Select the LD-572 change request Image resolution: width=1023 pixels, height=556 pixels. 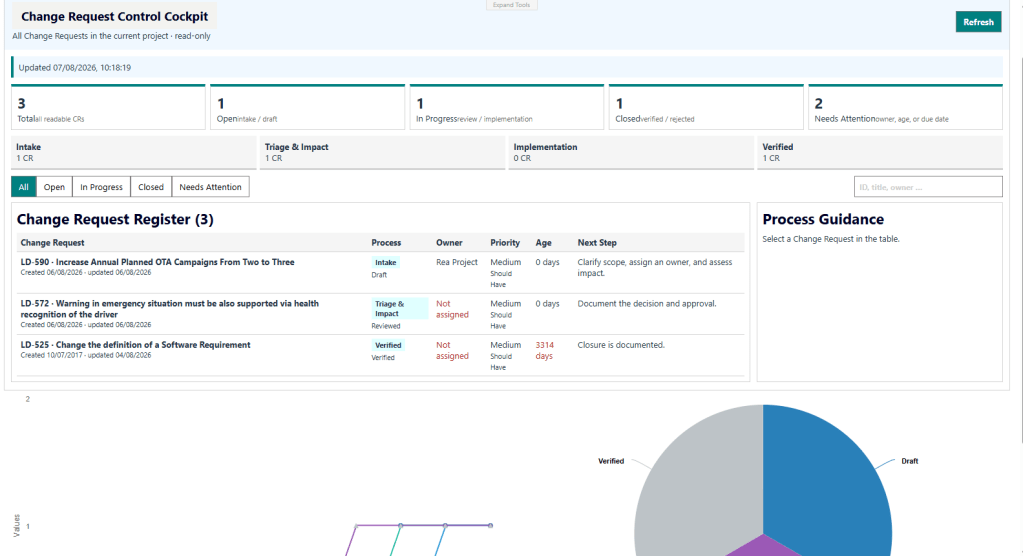[380, 314]
